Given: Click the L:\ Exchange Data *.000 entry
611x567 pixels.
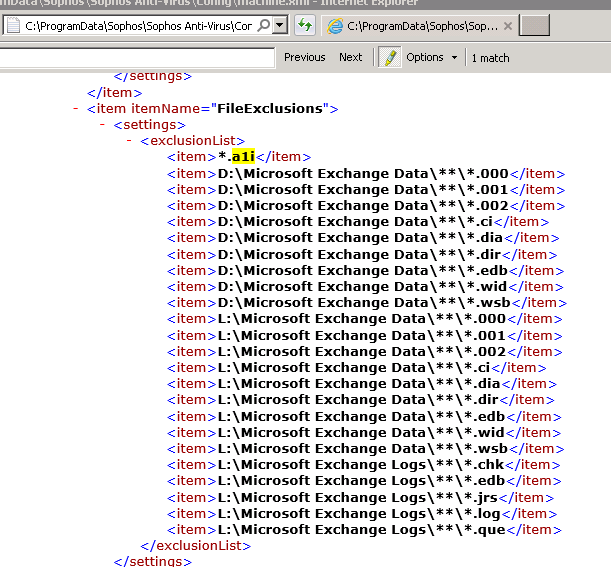Looking at the screenshot, I should tap(364, 319).
